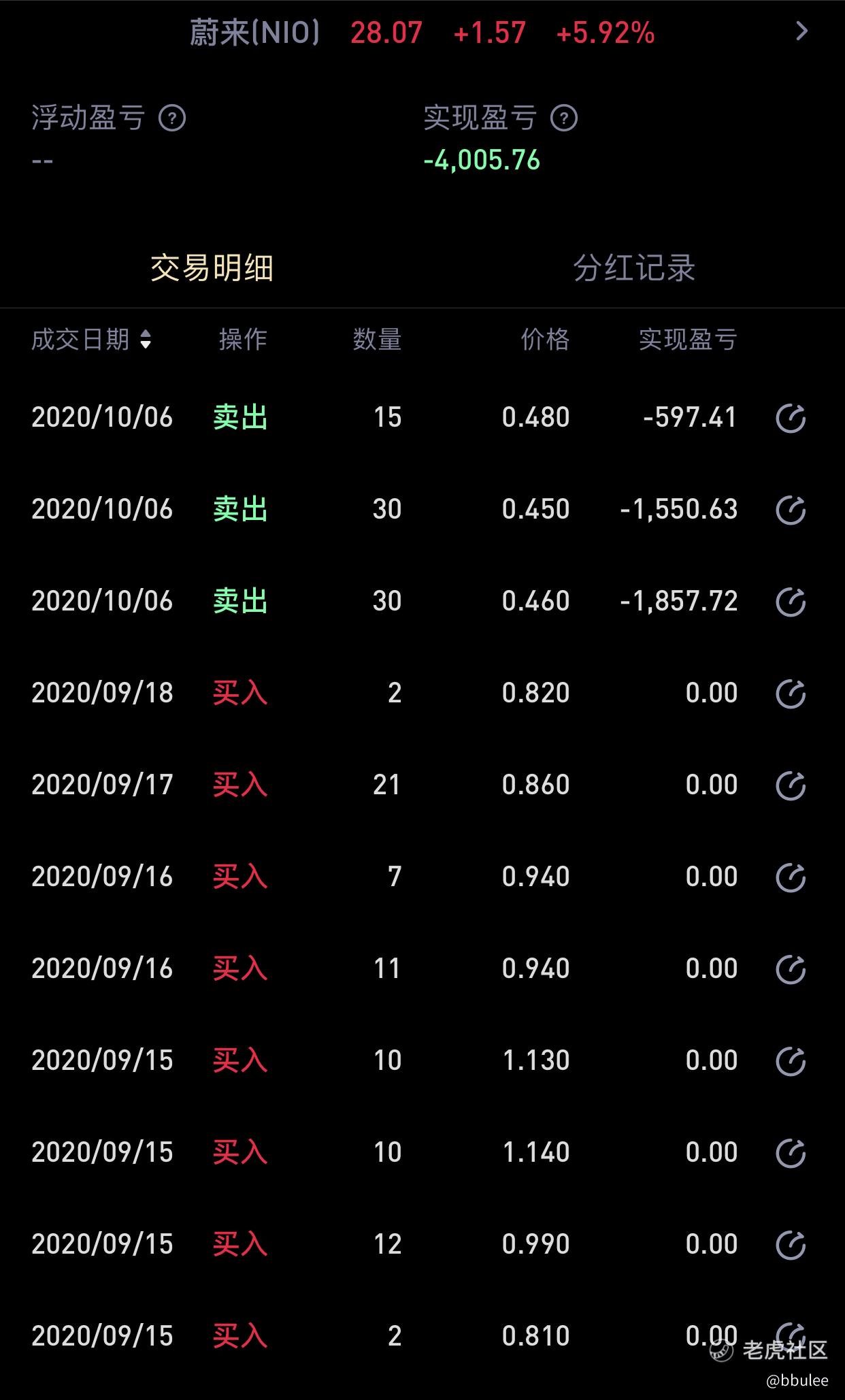Tap the price change +1.57

[x=490, y=33]
